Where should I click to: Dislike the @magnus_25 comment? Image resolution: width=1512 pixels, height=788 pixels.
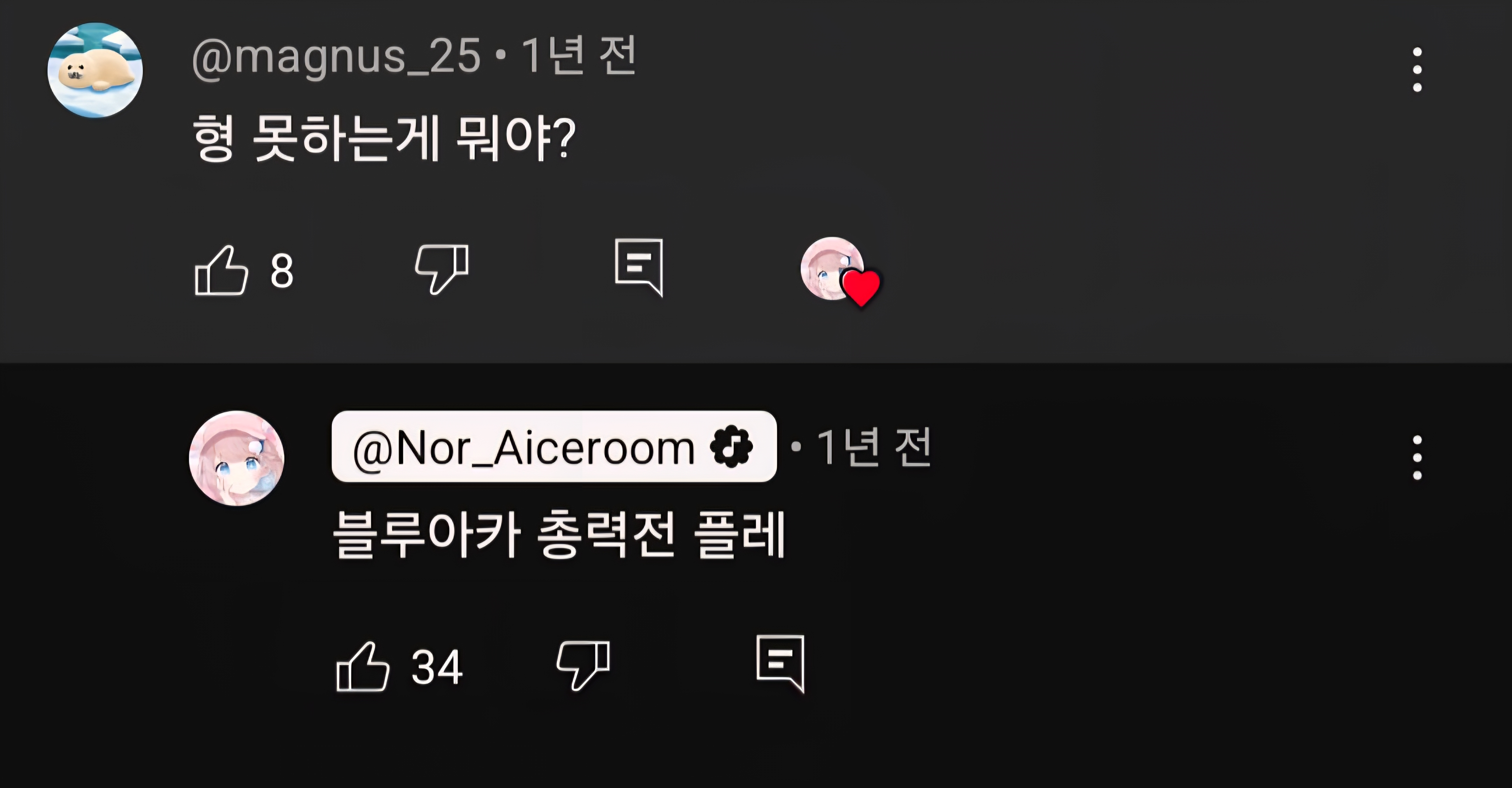coord(442,269)
